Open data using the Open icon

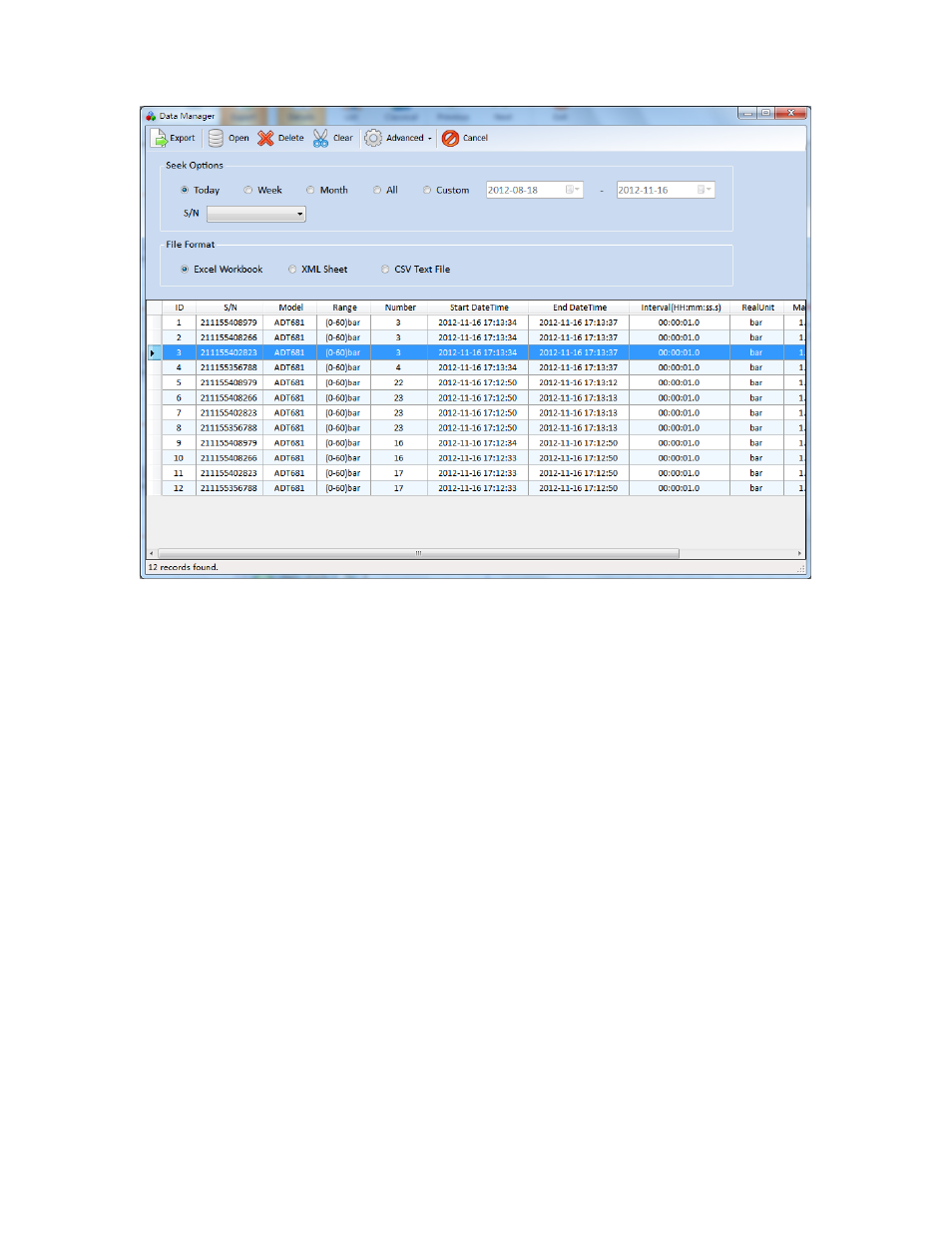(216, 139)
